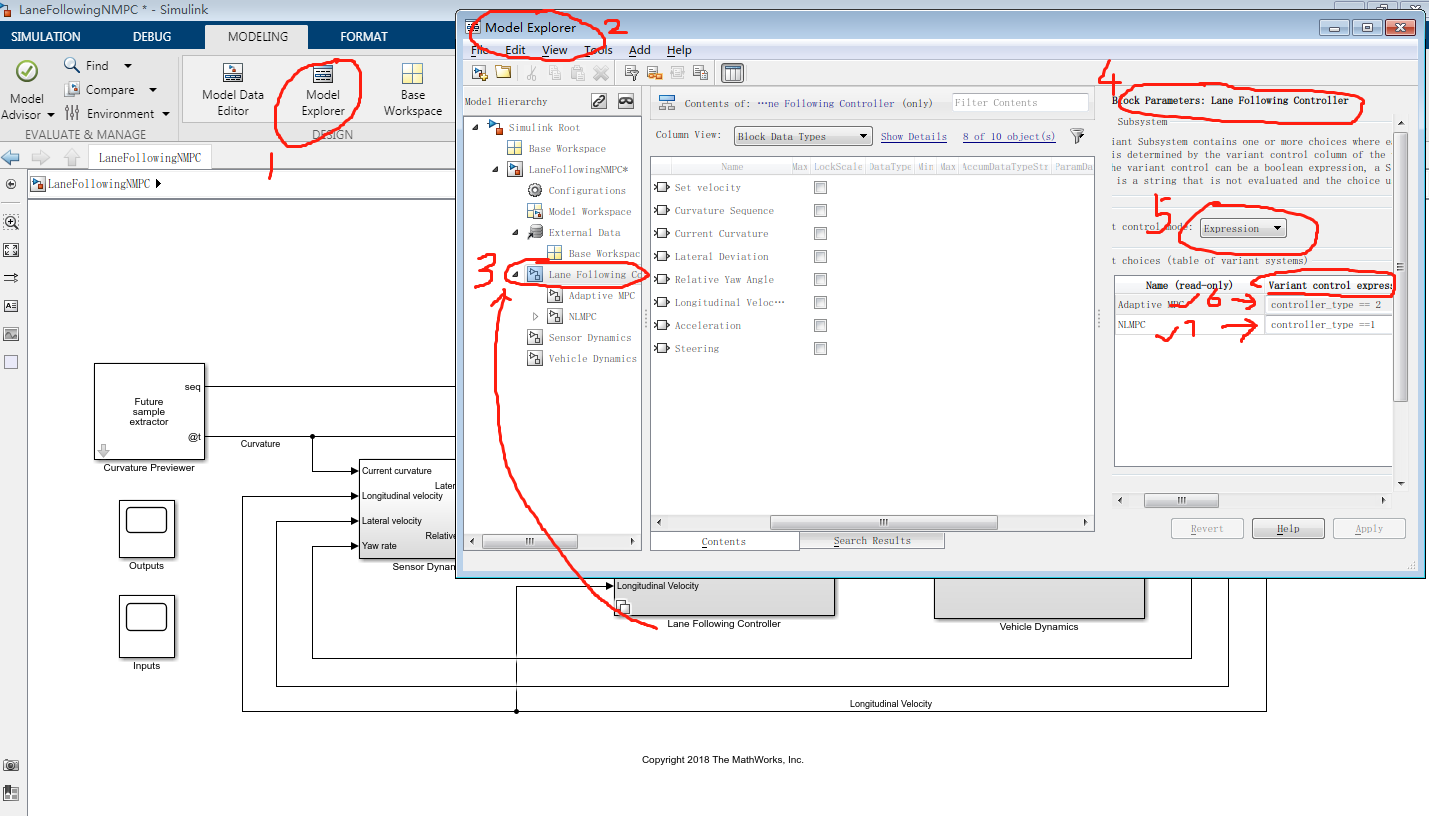The height and width of the screenshot is (816, 1429).
Task: Hide the palette with the circled-arrow icon
Action: click(11, 184)
